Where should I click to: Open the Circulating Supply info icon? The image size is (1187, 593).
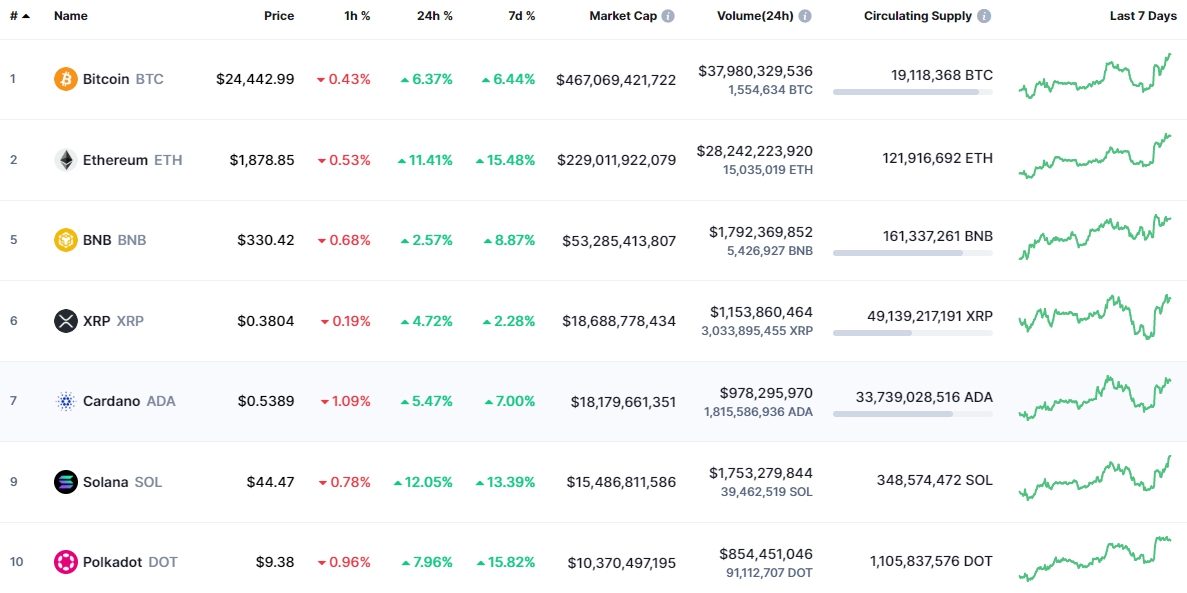coord(984,16)
